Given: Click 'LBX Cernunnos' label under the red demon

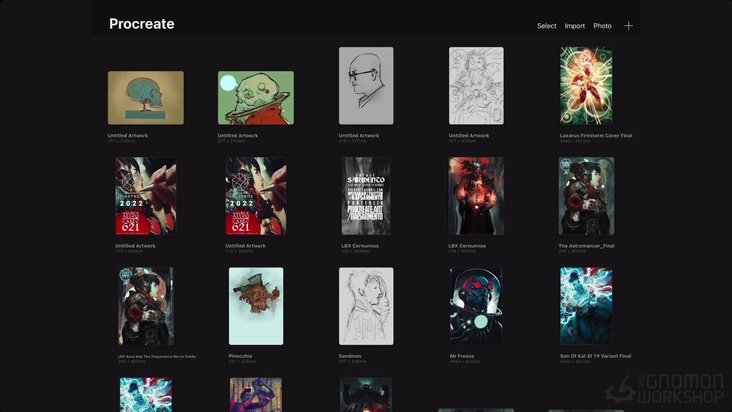Looking at the screenshot, I should pyautogui.click(x=467, y=246).
